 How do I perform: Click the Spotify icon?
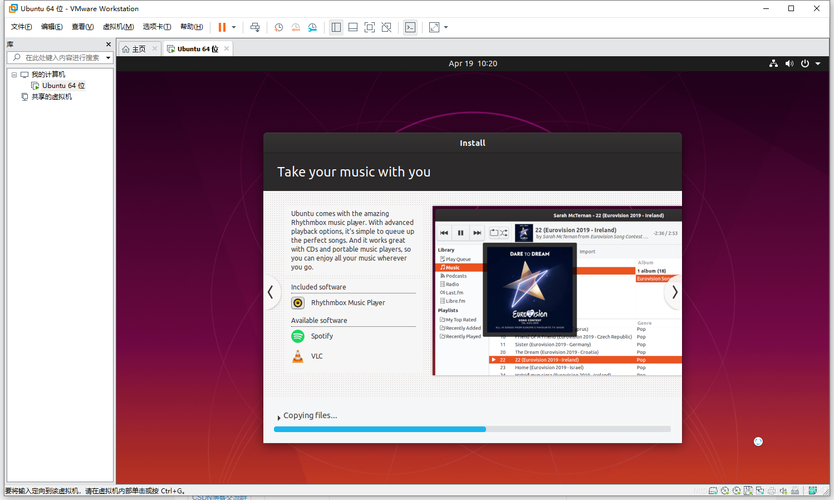(298, 336)
